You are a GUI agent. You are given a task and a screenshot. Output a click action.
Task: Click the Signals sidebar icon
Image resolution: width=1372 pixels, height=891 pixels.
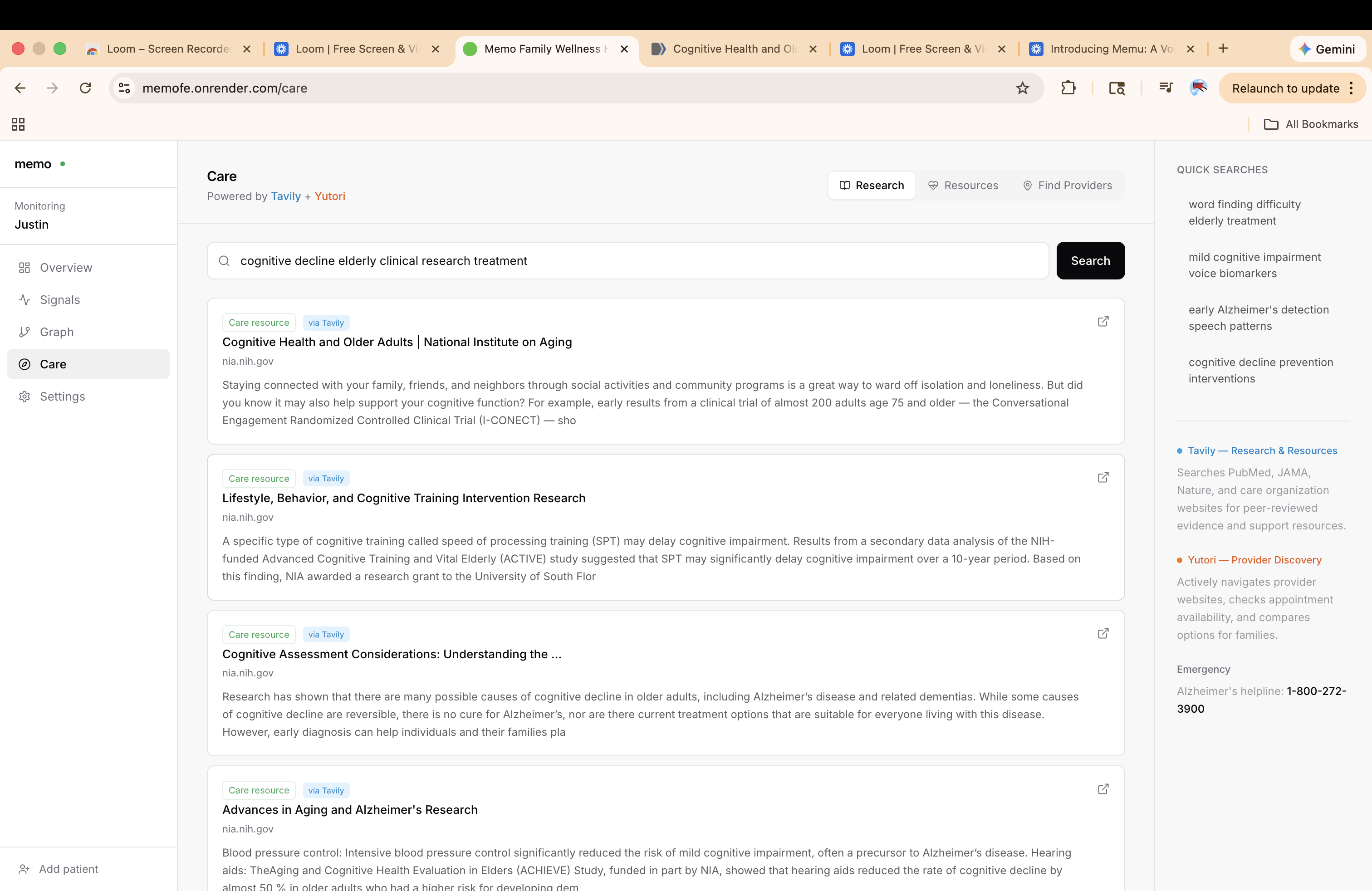[24, 300]
